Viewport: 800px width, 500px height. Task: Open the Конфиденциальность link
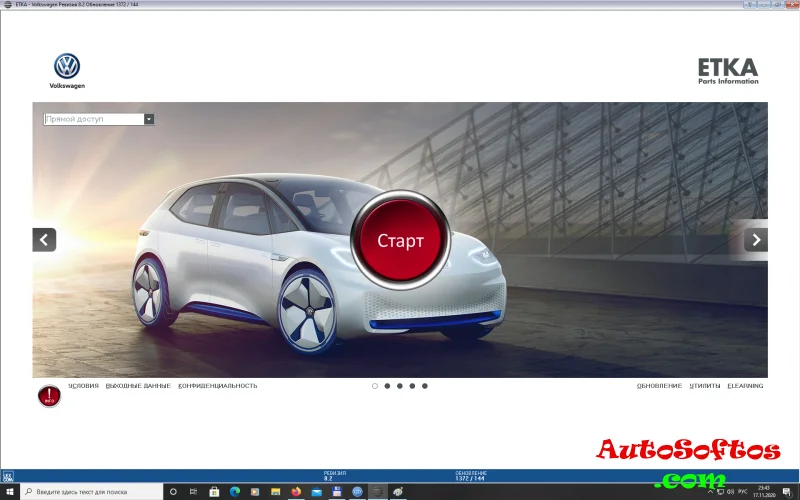[218, 386]
